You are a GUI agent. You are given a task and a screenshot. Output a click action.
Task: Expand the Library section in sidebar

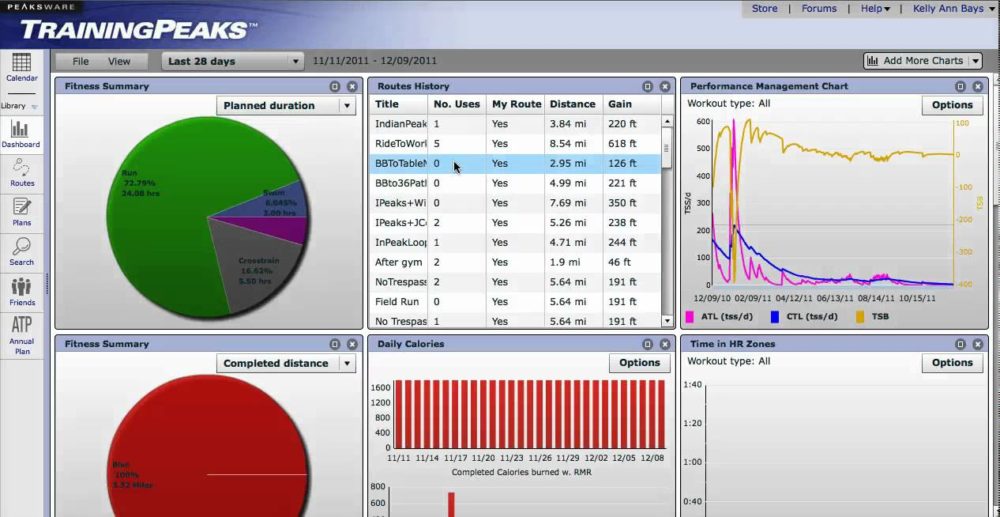(x=20, y=105)
